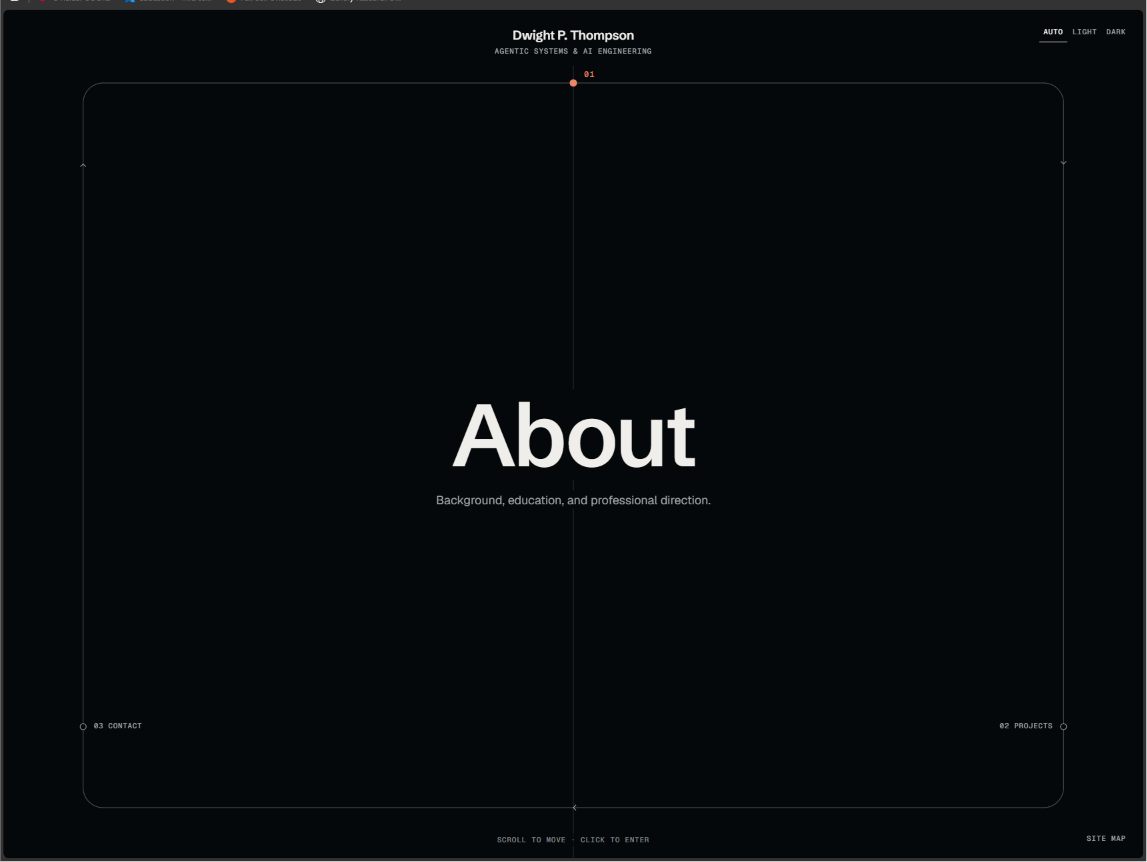Click the Dwight P. Thompson title
Viewport: 1147px width, 862px height.
(x=573, y=35)
